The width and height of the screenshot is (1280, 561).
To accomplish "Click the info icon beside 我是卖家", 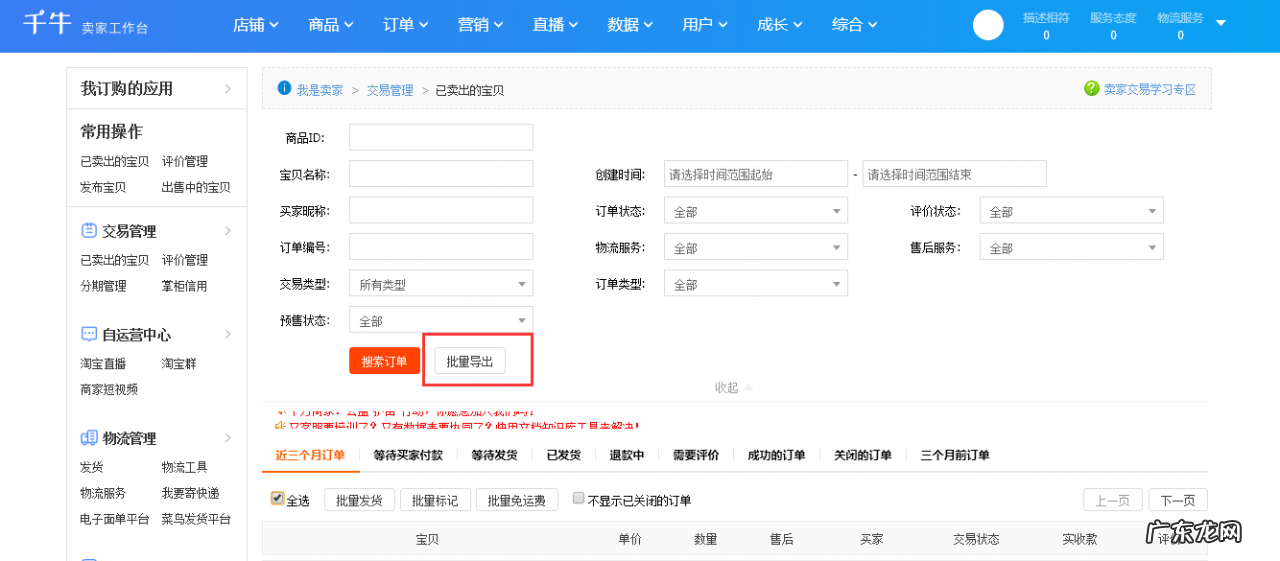I will 284,88.
